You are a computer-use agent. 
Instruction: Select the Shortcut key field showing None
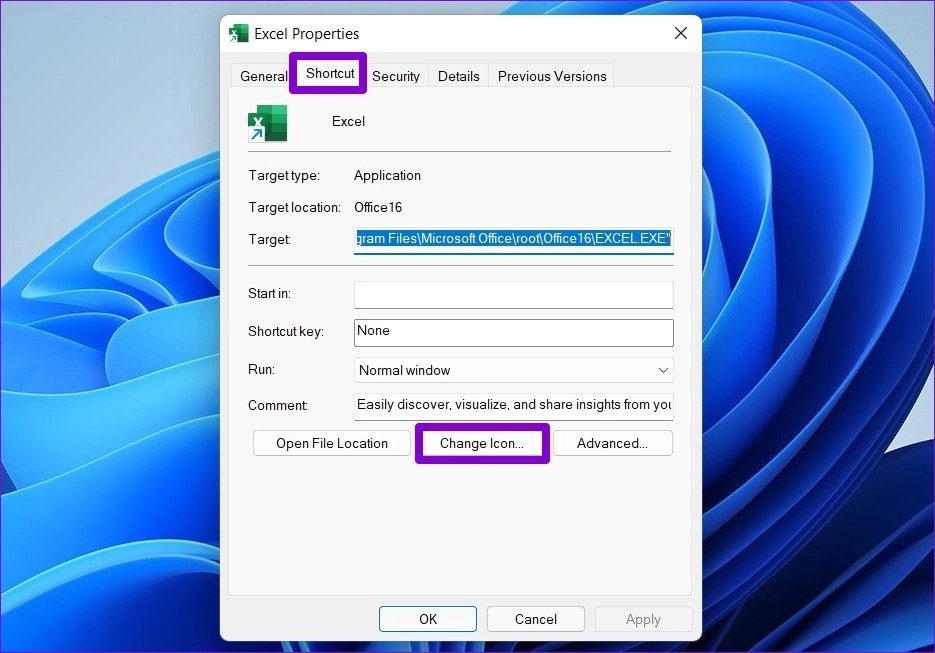pyautogui.click(x=513, y=331)
